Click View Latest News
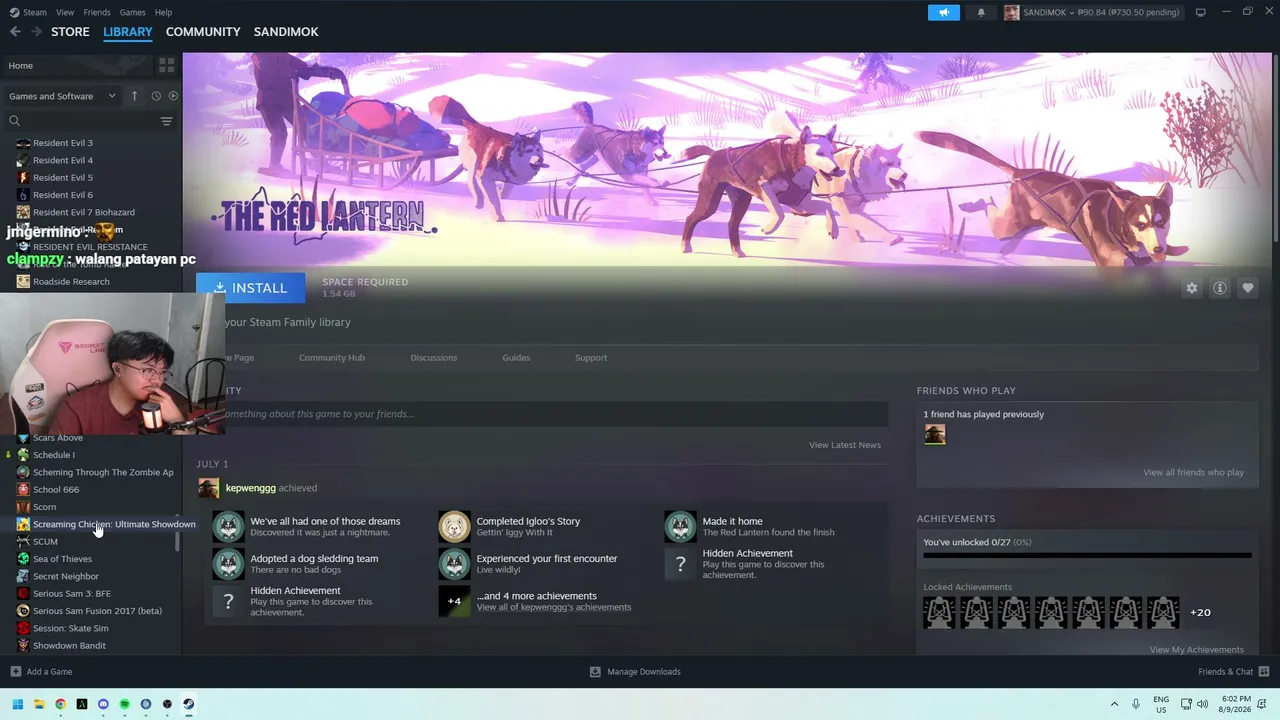 coord(845,445)
